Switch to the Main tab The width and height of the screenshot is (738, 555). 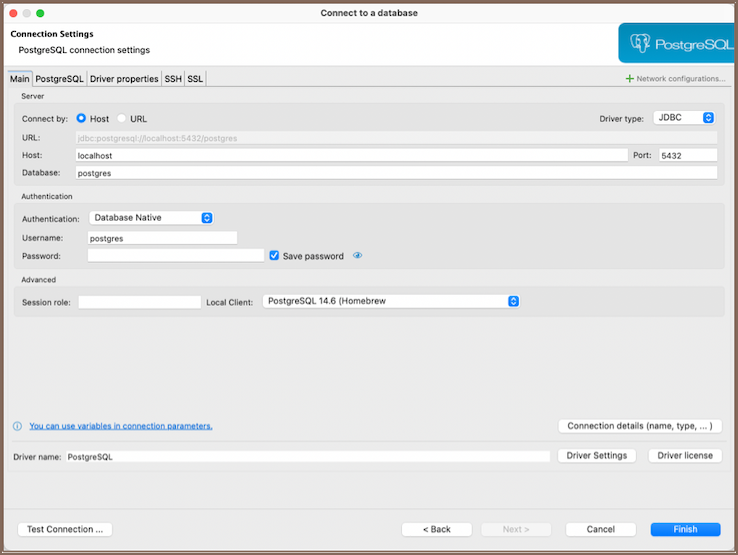20,79
